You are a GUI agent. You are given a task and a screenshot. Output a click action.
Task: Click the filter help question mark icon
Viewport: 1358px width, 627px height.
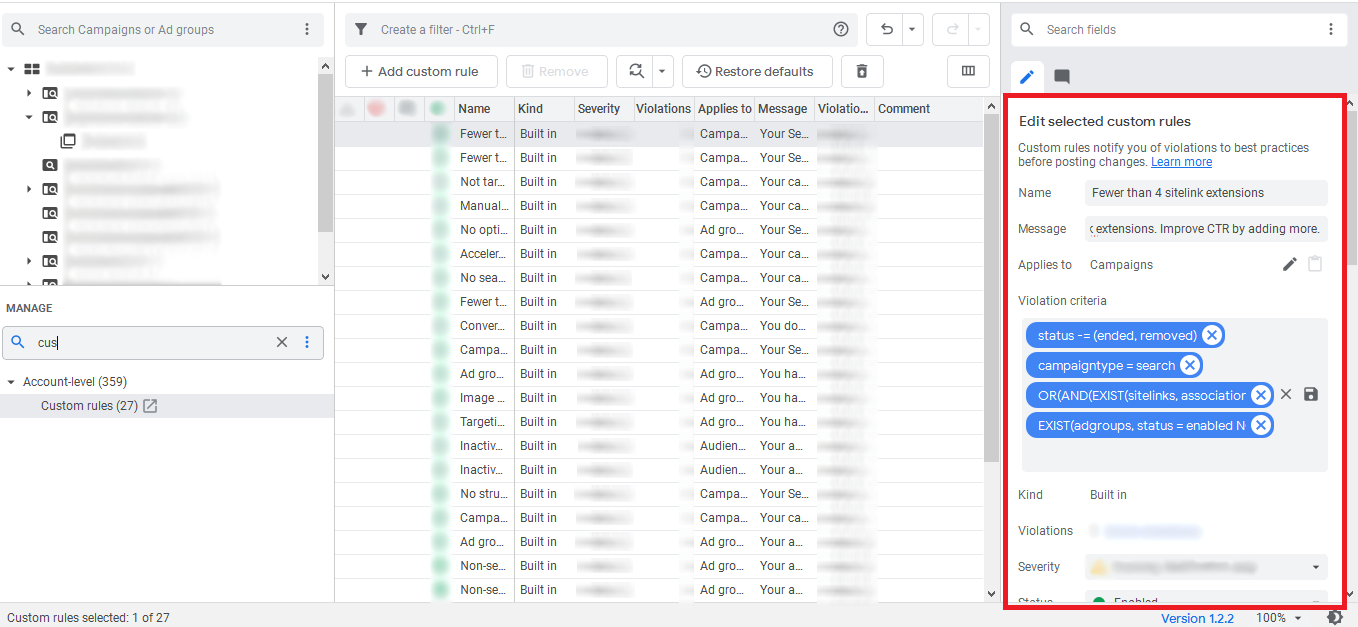click(841, 30)
